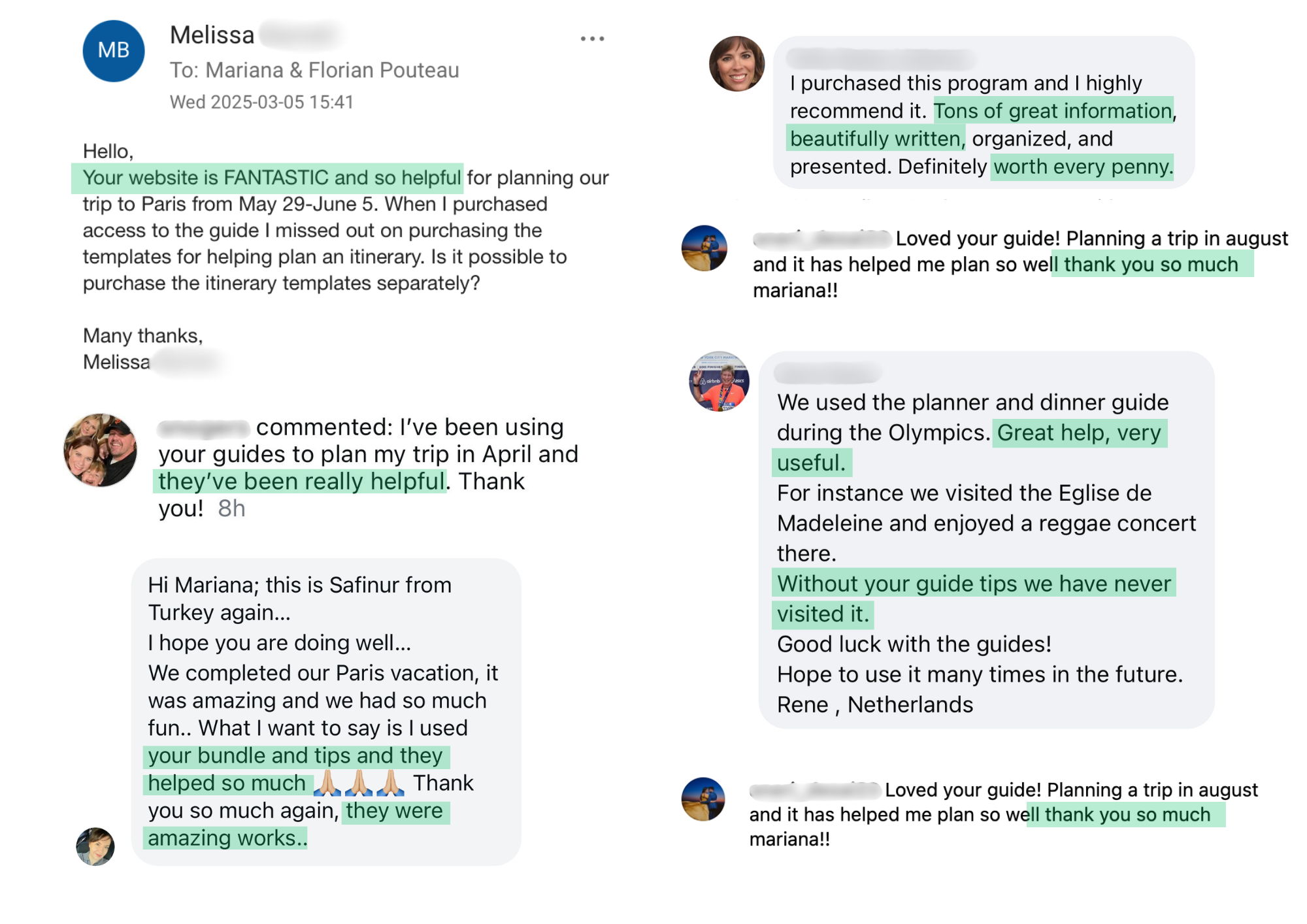Click the blue MB avatar circle
1307x924 pixels.
[x=114, y=51]
